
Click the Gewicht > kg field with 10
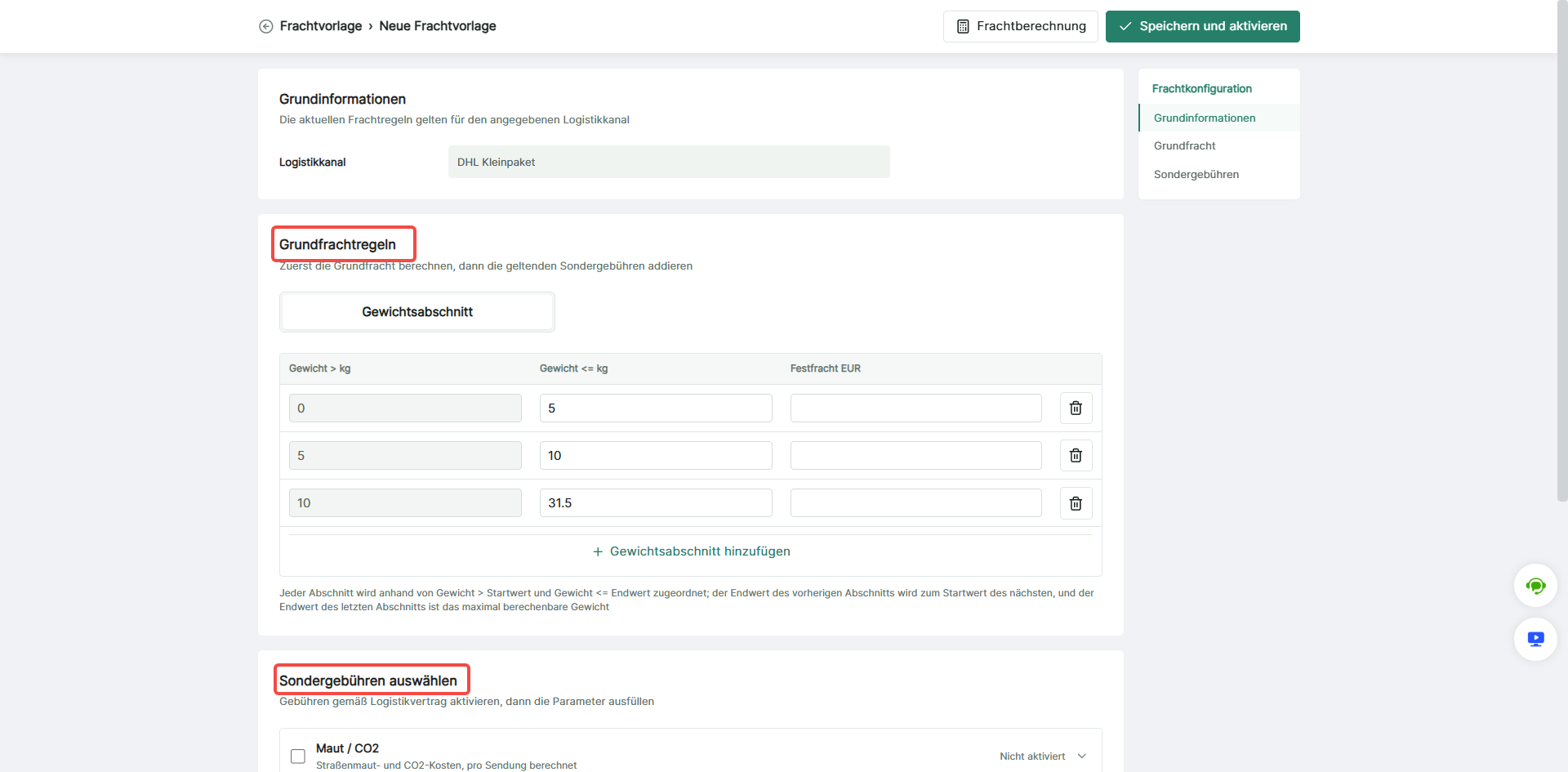pos(405,503)
